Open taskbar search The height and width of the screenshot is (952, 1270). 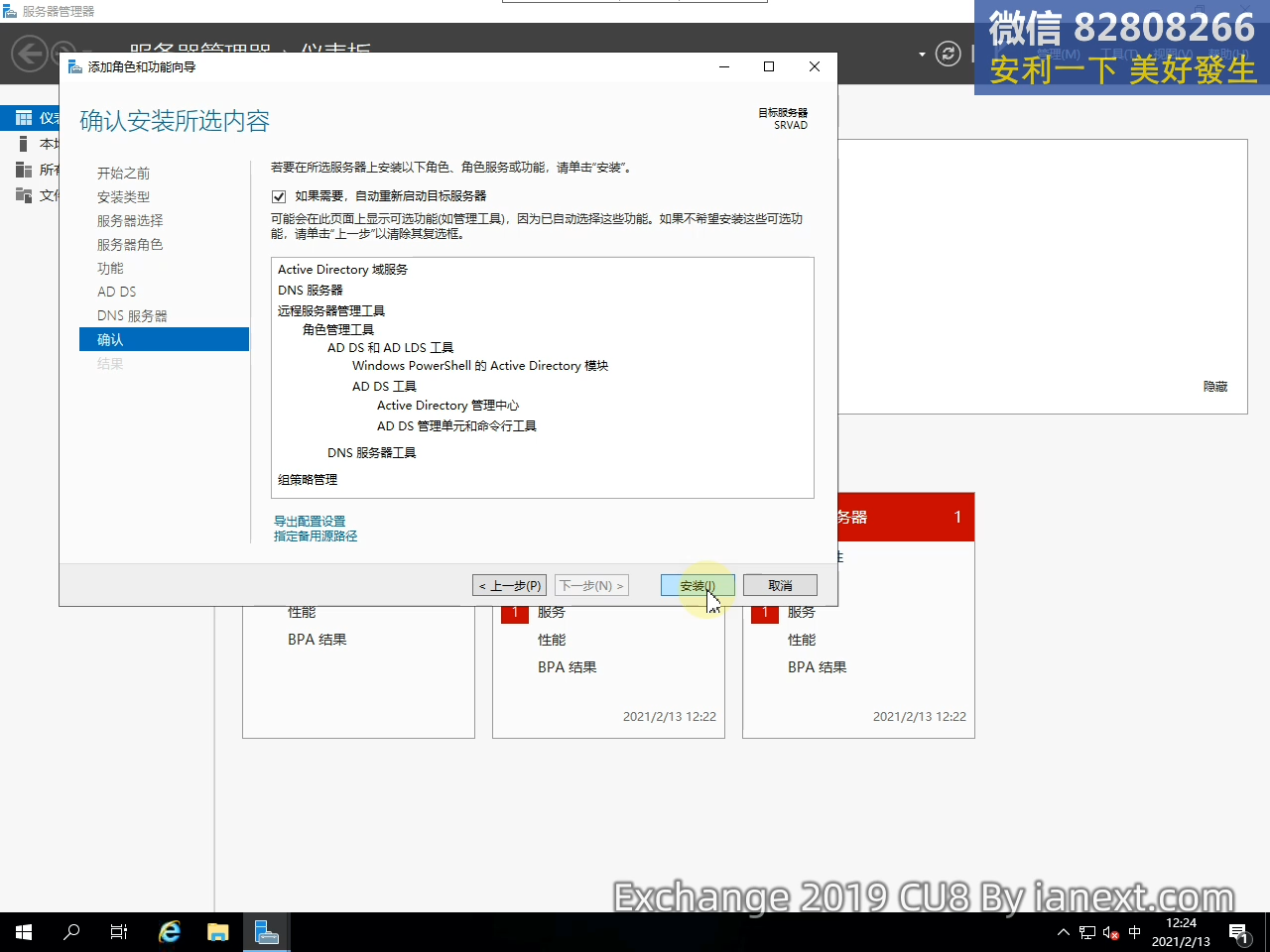(71, 932)
